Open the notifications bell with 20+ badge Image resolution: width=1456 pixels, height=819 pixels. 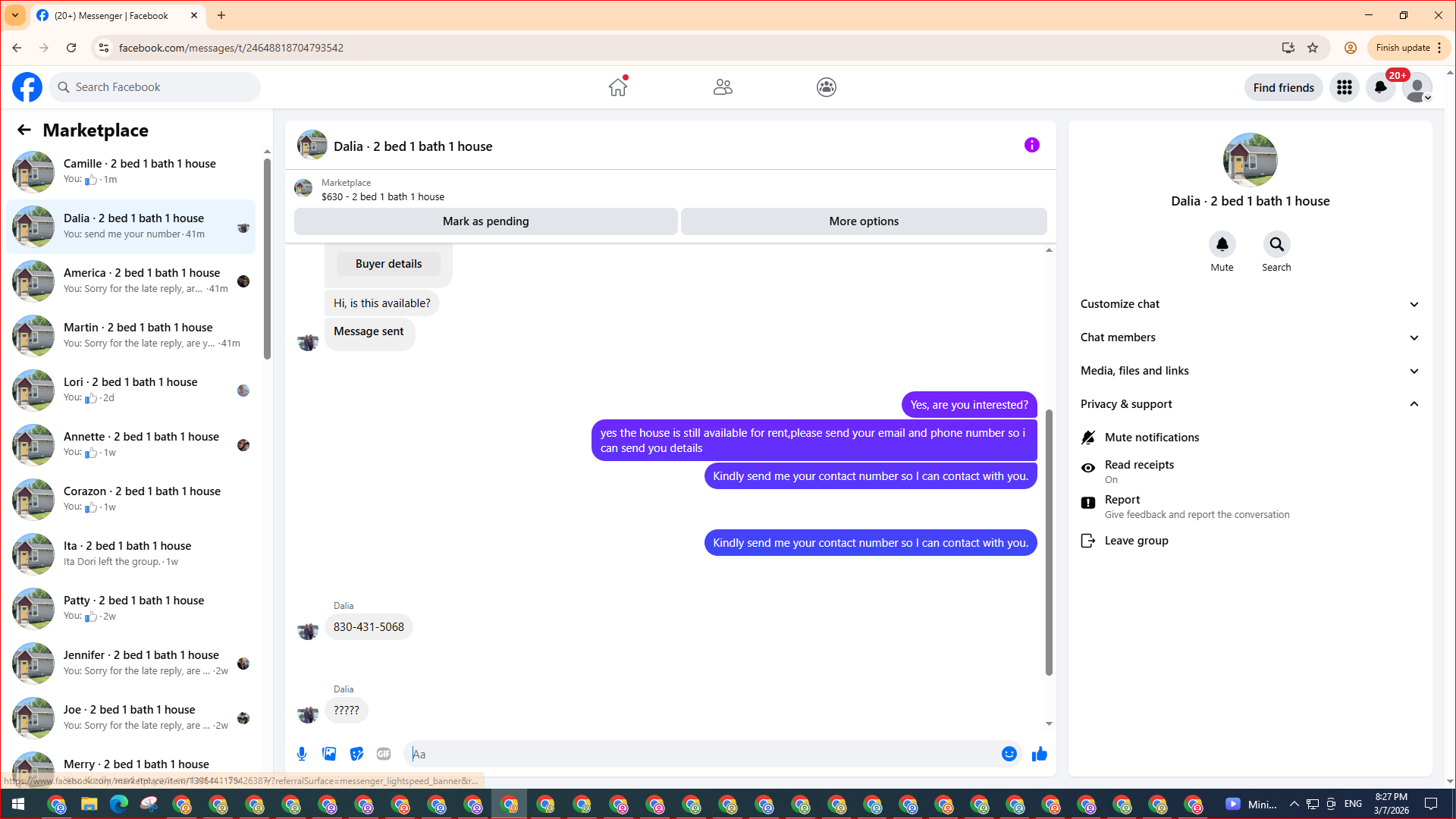click(1381, 87)
